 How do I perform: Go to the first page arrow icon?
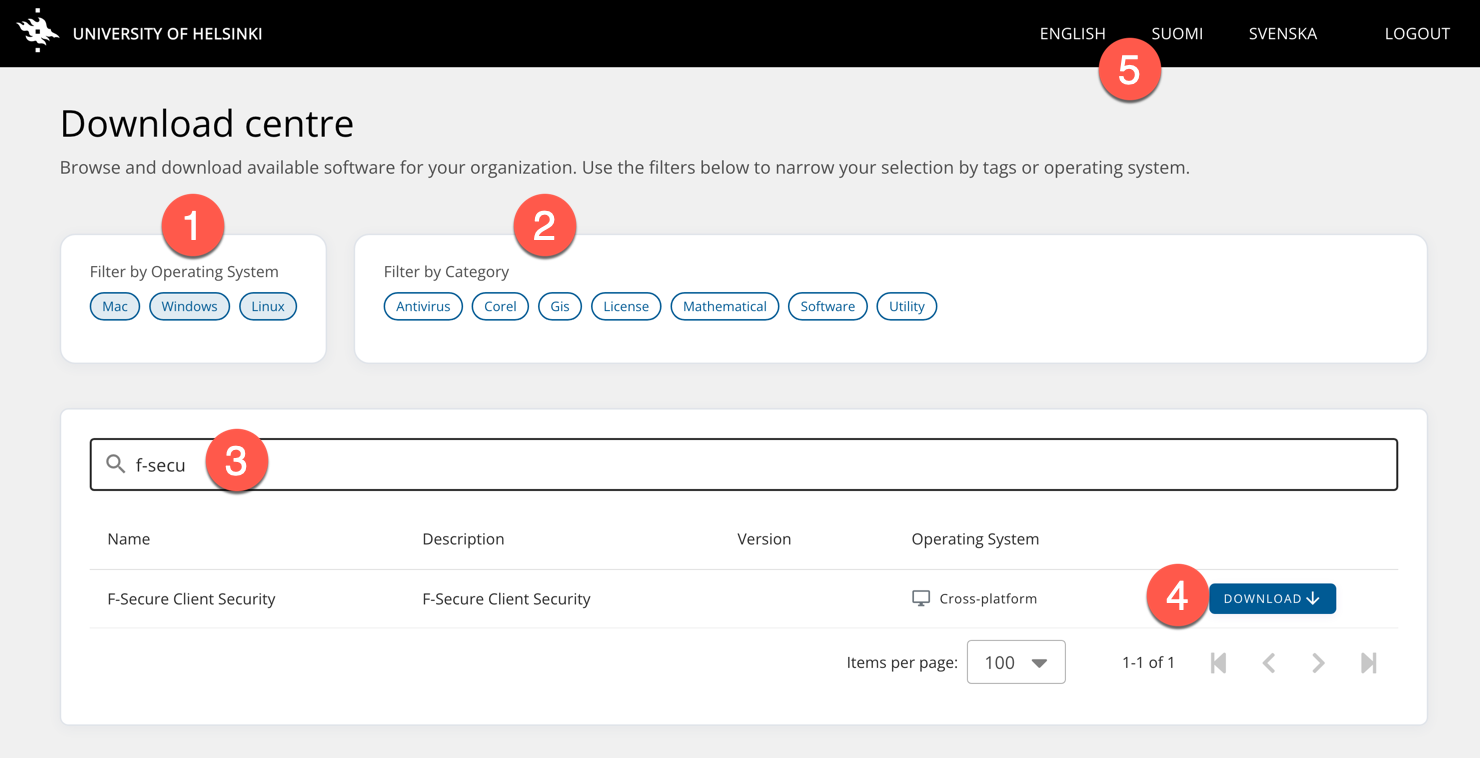pos(1218,662)
